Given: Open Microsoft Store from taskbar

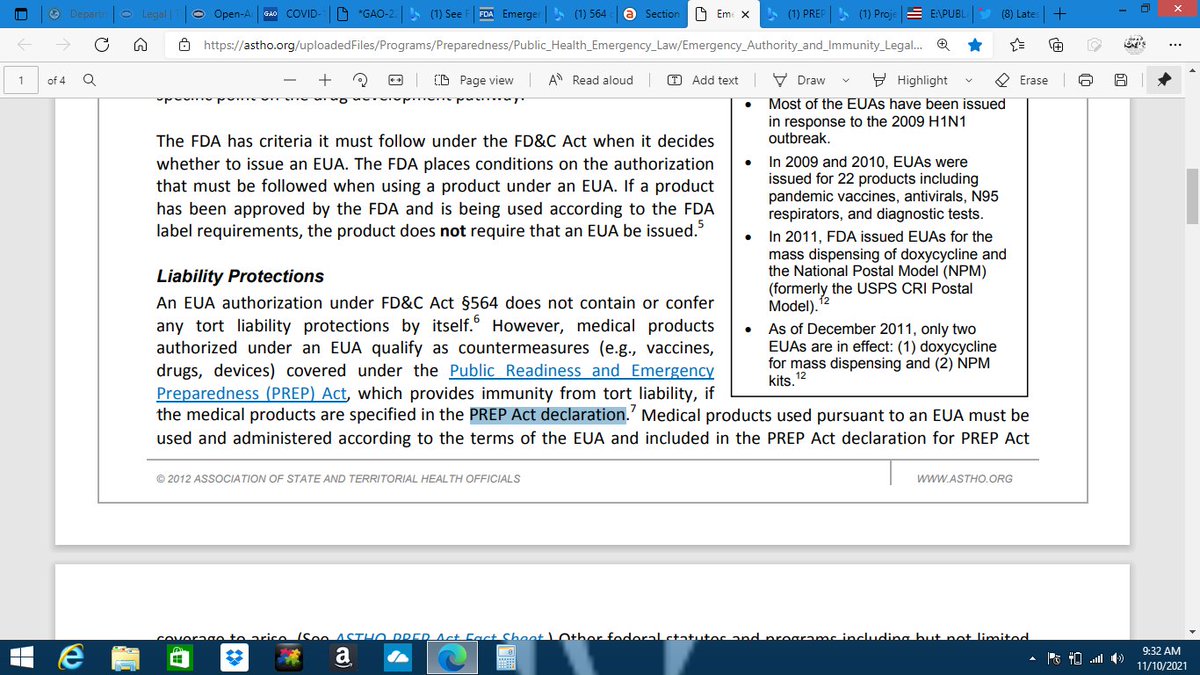Looking at the screenshot, I should (178, 657).
